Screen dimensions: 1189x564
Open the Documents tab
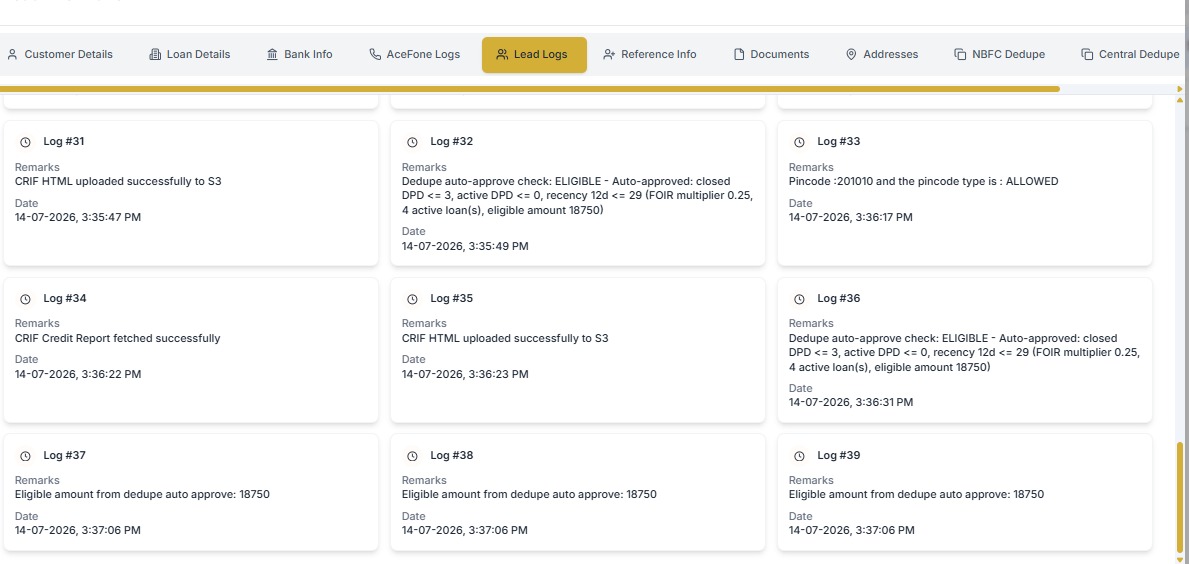tap(771, 55)
